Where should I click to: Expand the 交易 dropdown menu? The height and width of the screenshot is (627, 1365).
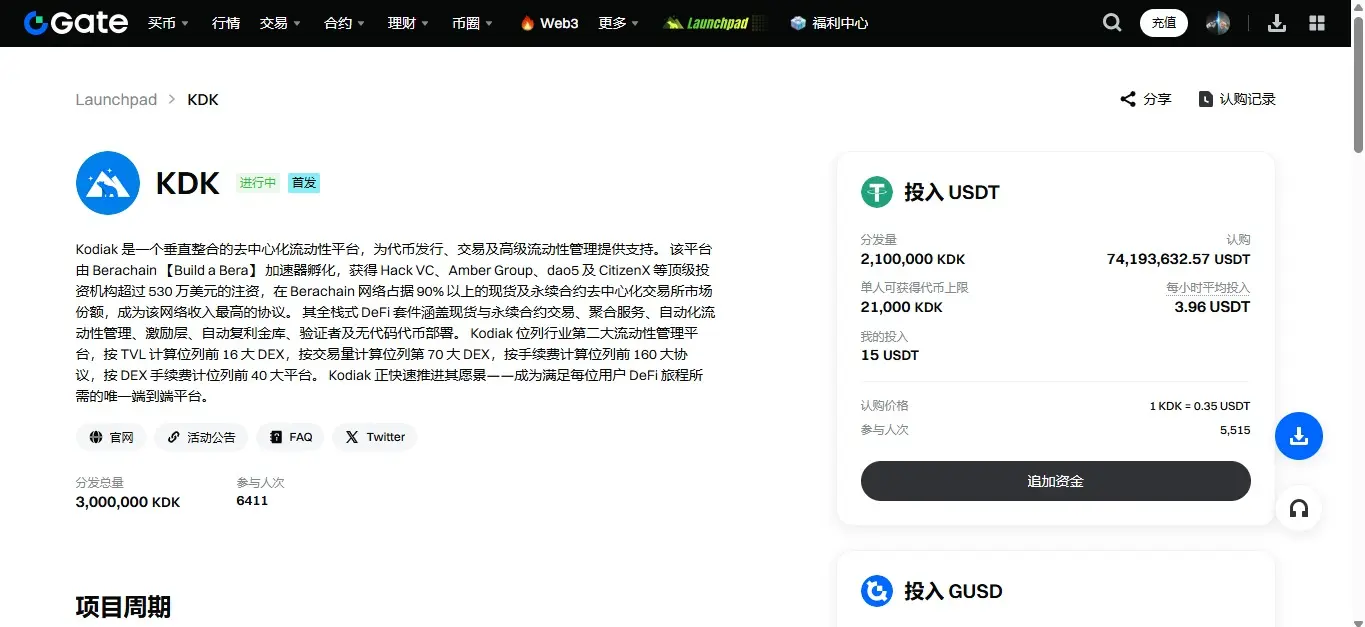[280, 22]
